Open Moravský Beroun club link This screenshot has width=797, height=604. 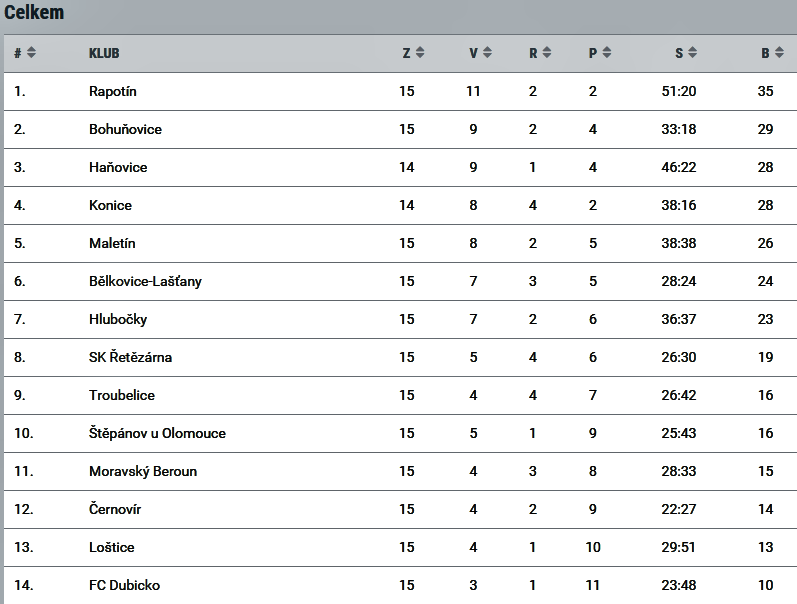coord(143,471)
